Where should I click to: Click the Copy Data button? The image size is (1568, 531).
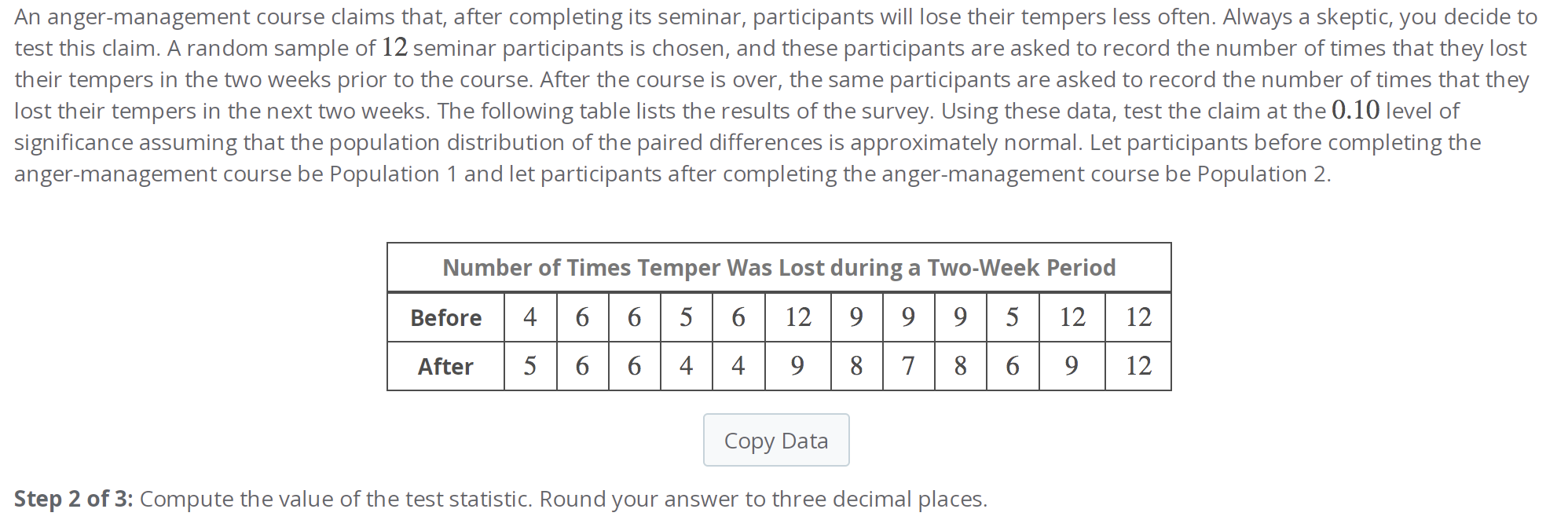click(776, 441)
